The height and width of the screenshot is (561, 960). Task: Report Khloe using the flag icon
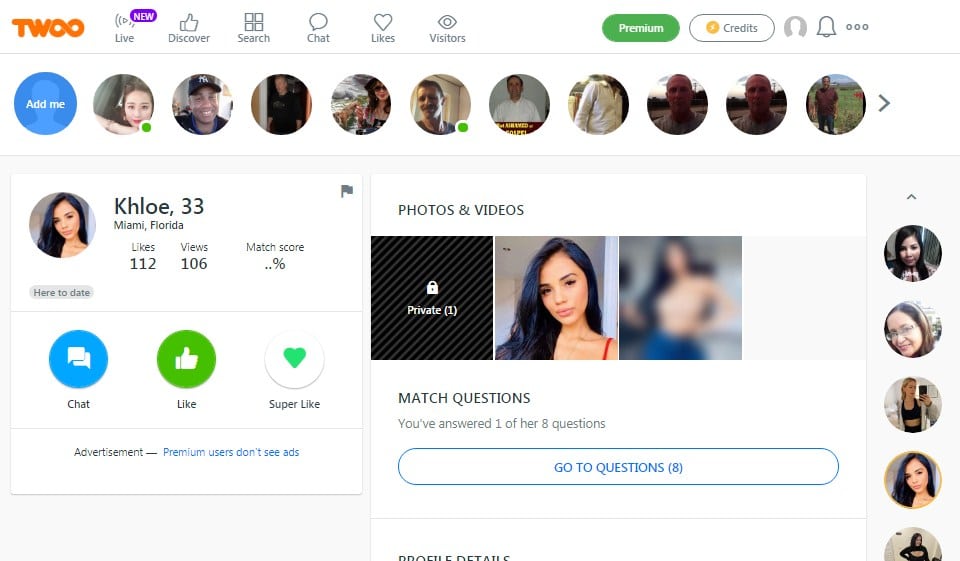pyautogui.click(x=347, y=191)
